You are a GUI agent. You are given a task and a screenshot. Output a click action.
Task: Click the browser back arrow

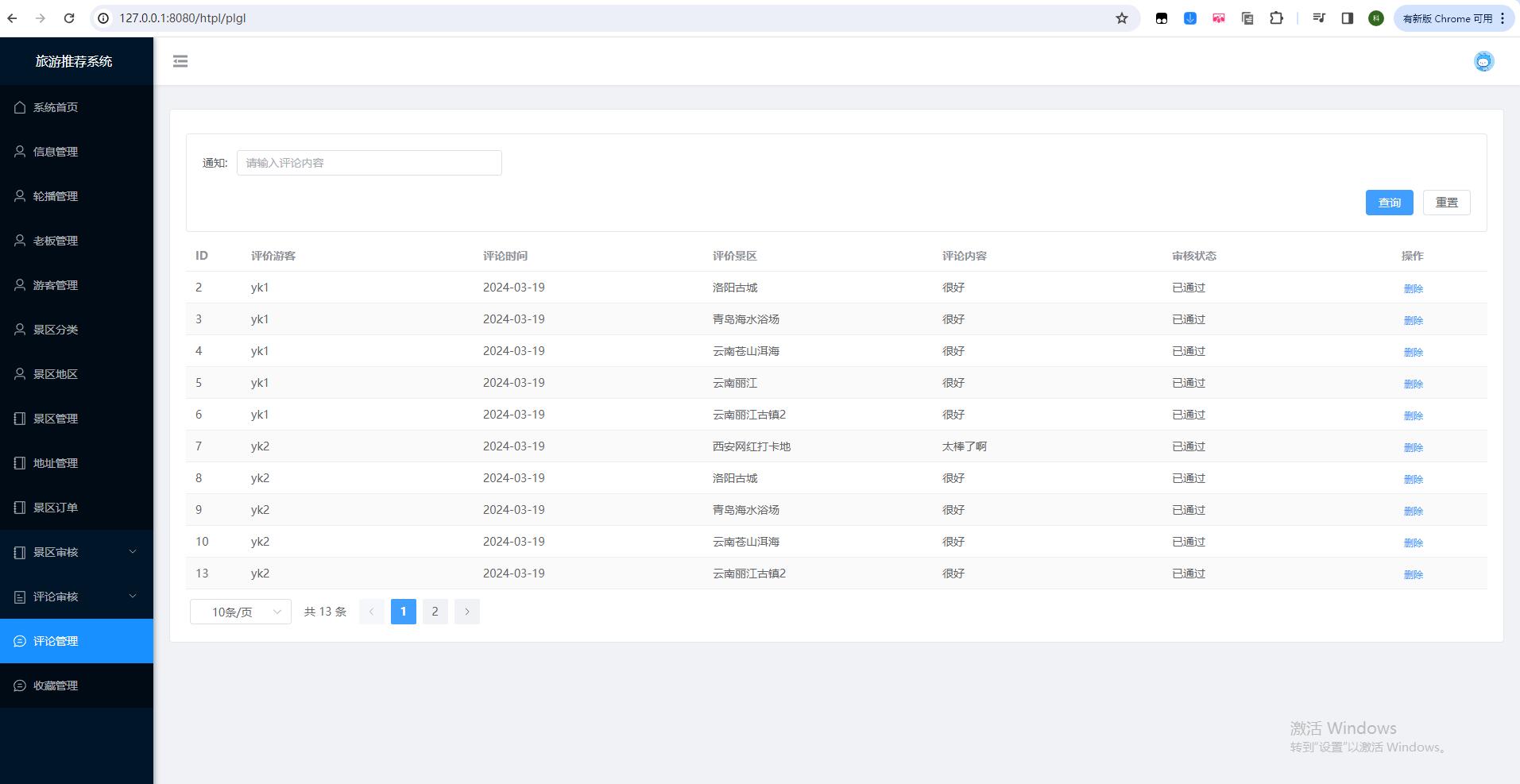(13, 18)
